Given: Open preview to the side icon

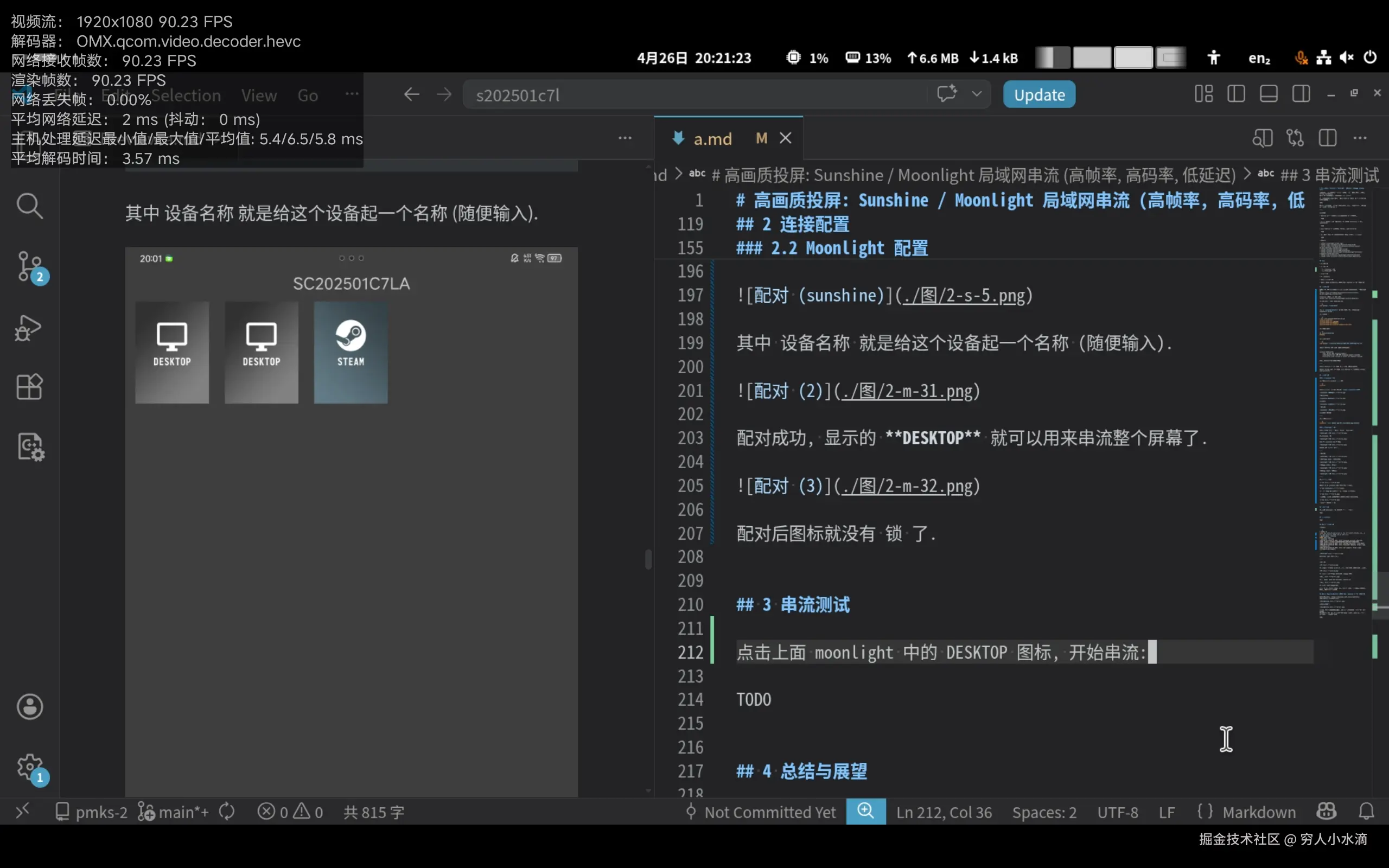Looking at the screenshot, I should [1262, 138].
